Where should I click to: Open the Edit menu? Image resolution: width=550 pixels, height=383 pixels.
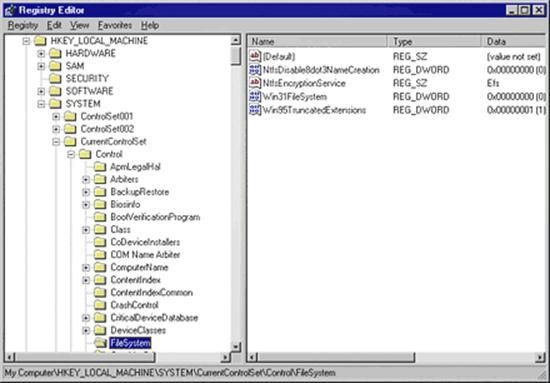(x=54, y=26)
